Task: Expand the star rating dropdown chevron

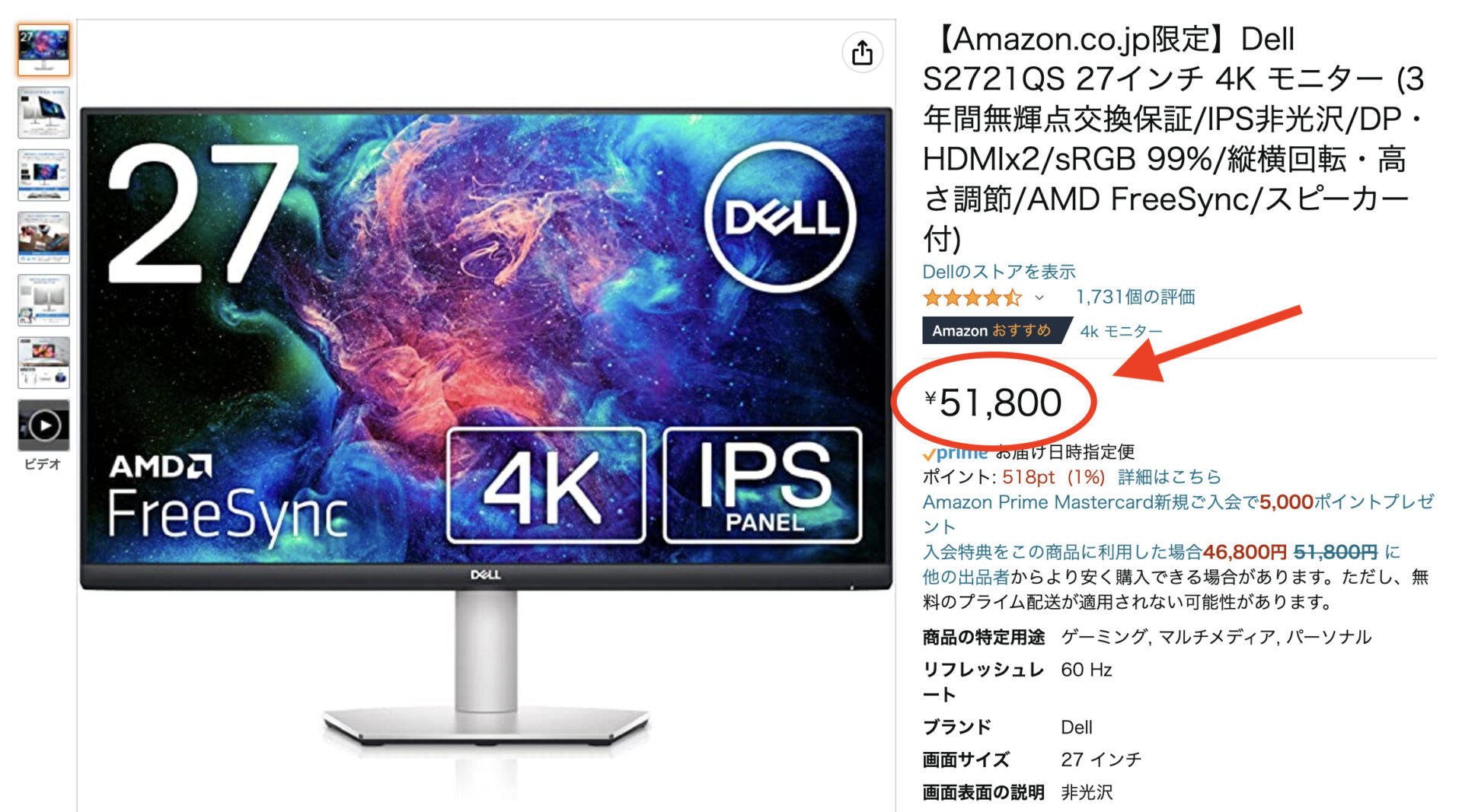Action: pos(1039,298)
